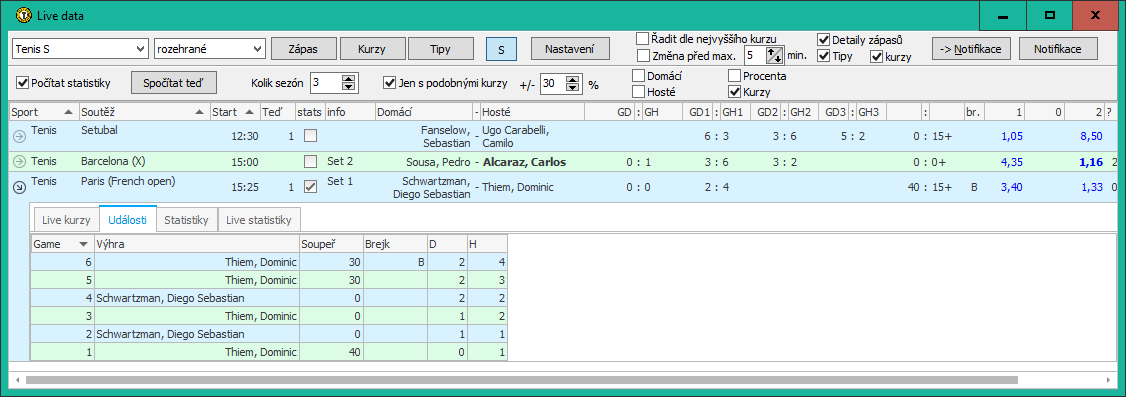Click the minutes stepper next to Změna před max.
The width and height of the screenshot is (1126, 397).
[x=775, y=55]
